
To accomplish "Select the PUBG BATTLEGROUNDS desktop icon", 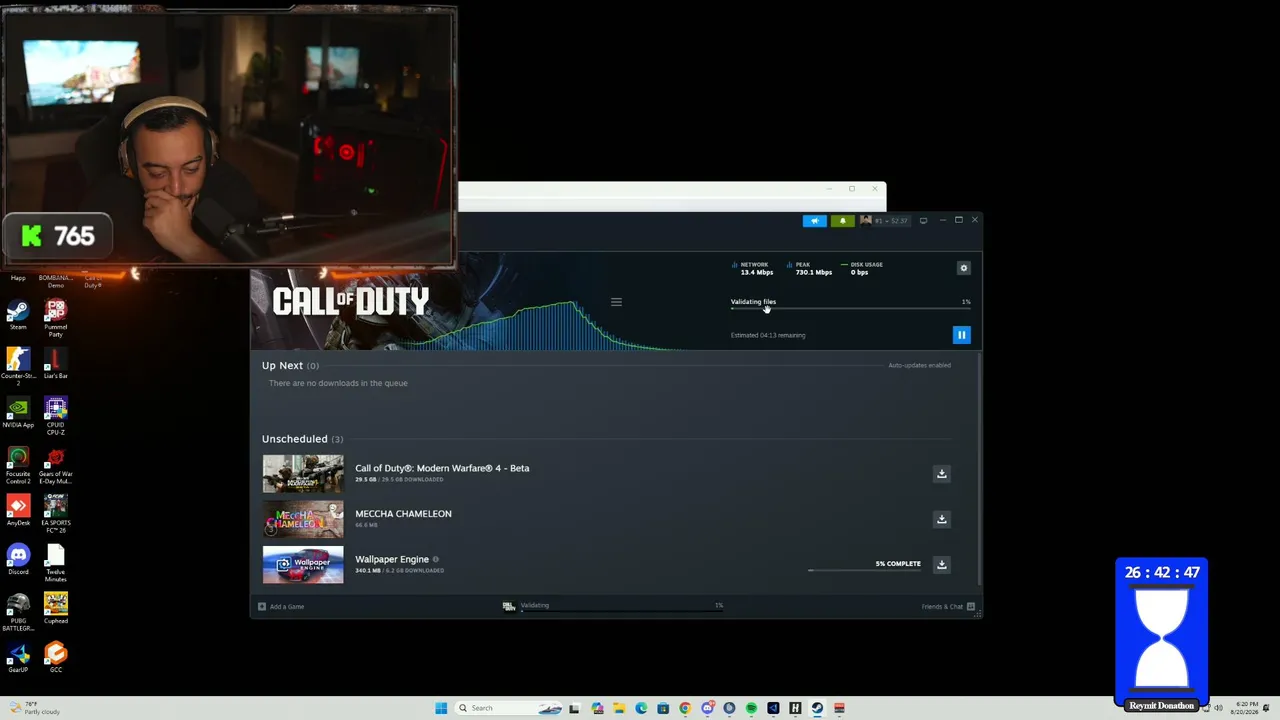I will click(18, 613).
